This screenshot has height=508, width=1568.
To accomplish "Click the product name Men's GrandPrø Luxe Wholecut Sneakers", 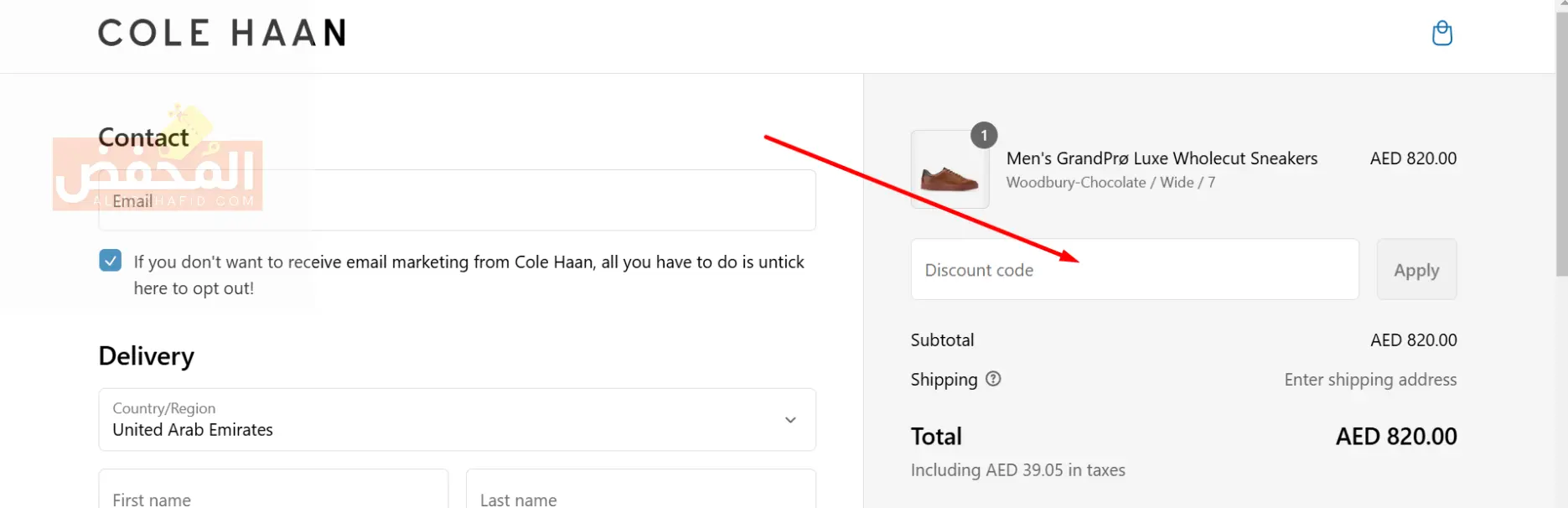I will click(1162, 158).
